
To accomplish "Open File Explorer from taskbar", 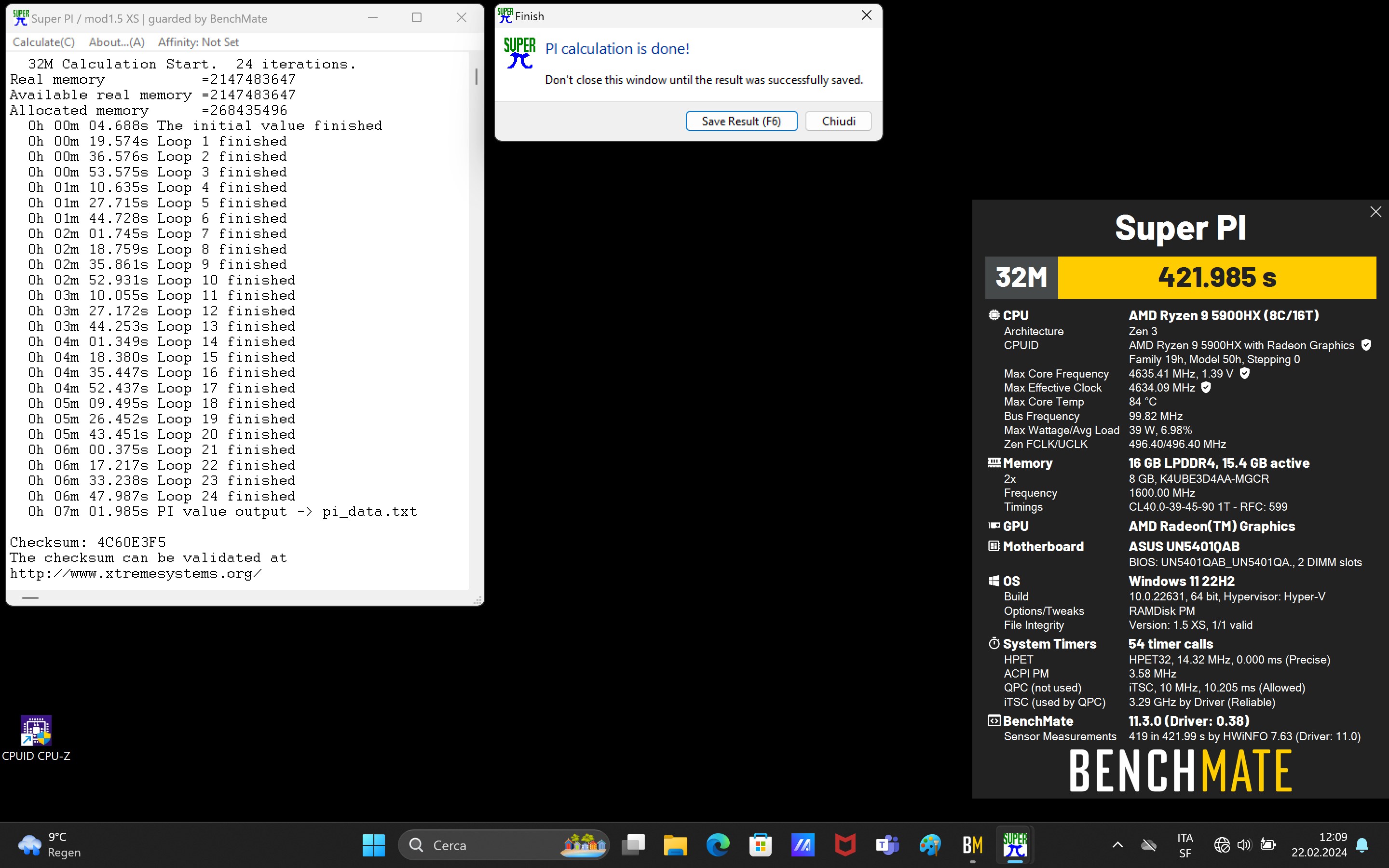I will click(x=676, y=845).
